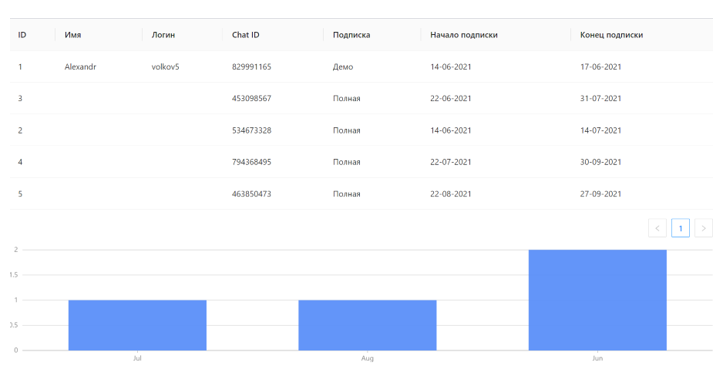This screenshot has height=381, width=723.
Task: Click the Логин column header
Action: 163,35
